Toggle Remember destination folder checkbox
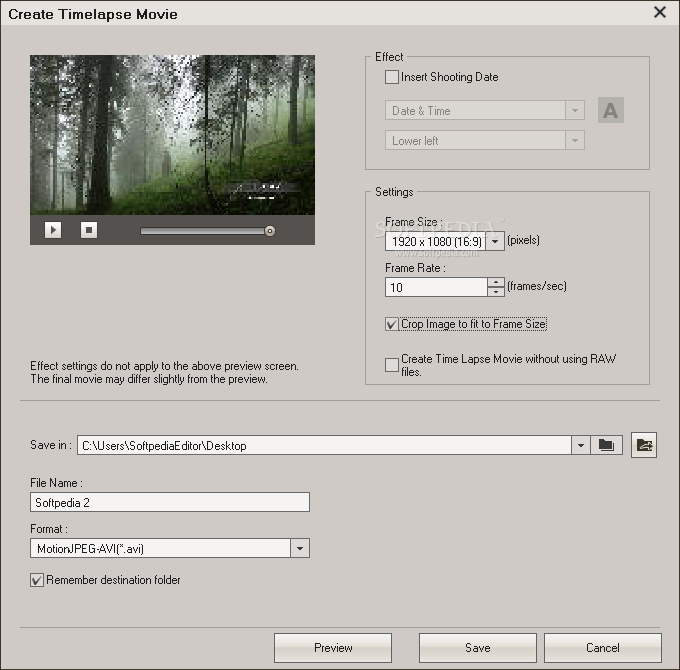Image resolution: width=680 pixels, height=670 pixels. point(37,580)
